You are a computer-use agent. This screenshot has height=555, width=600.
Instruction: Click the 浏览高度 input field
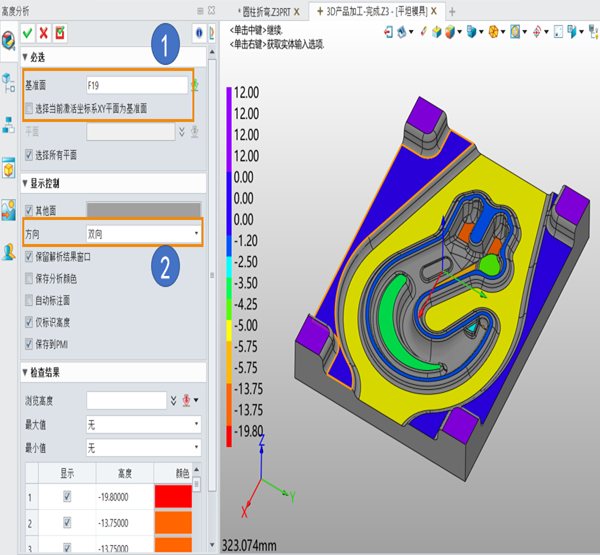tap(127, 400)
